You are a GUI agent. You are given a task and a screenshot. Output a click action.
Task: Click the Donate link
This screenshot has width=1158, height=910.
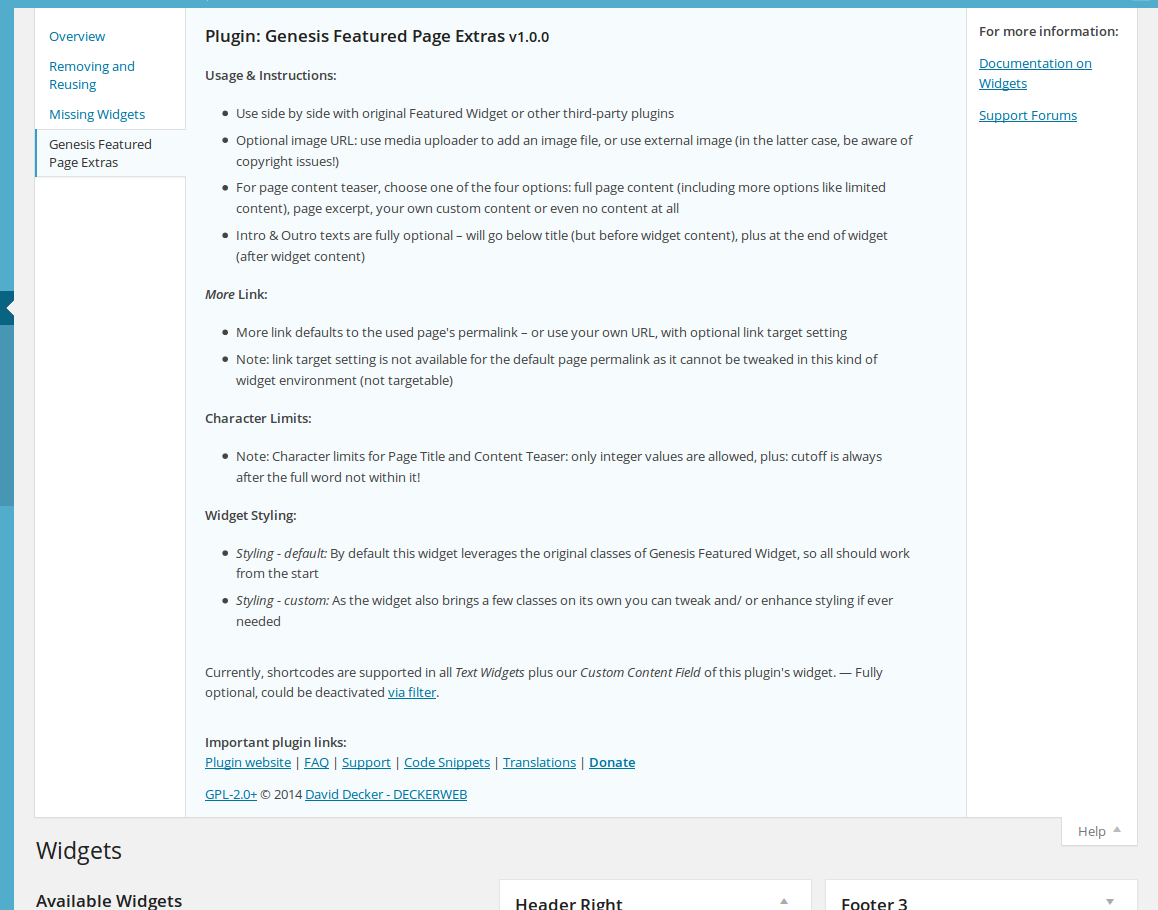click(611, 762)
